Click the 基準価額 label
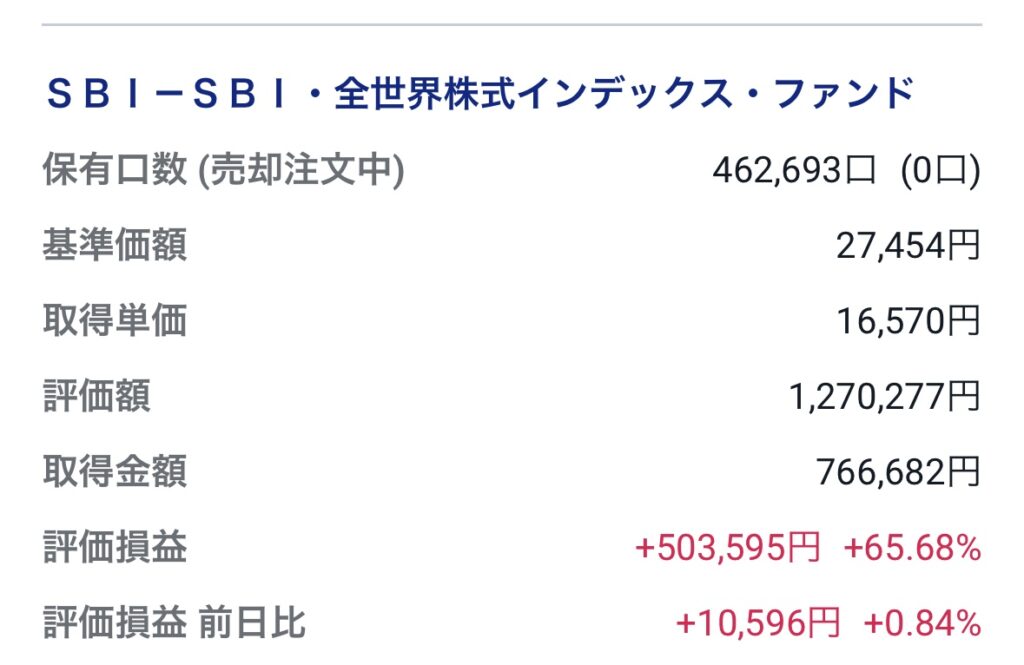 pyautogui.click(x=115, y=245)
